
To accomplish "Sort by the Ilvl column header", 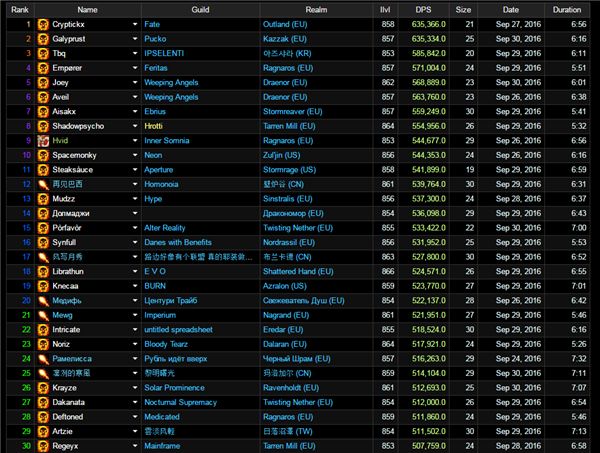I will pyautogui.click(x=385, y=10).
